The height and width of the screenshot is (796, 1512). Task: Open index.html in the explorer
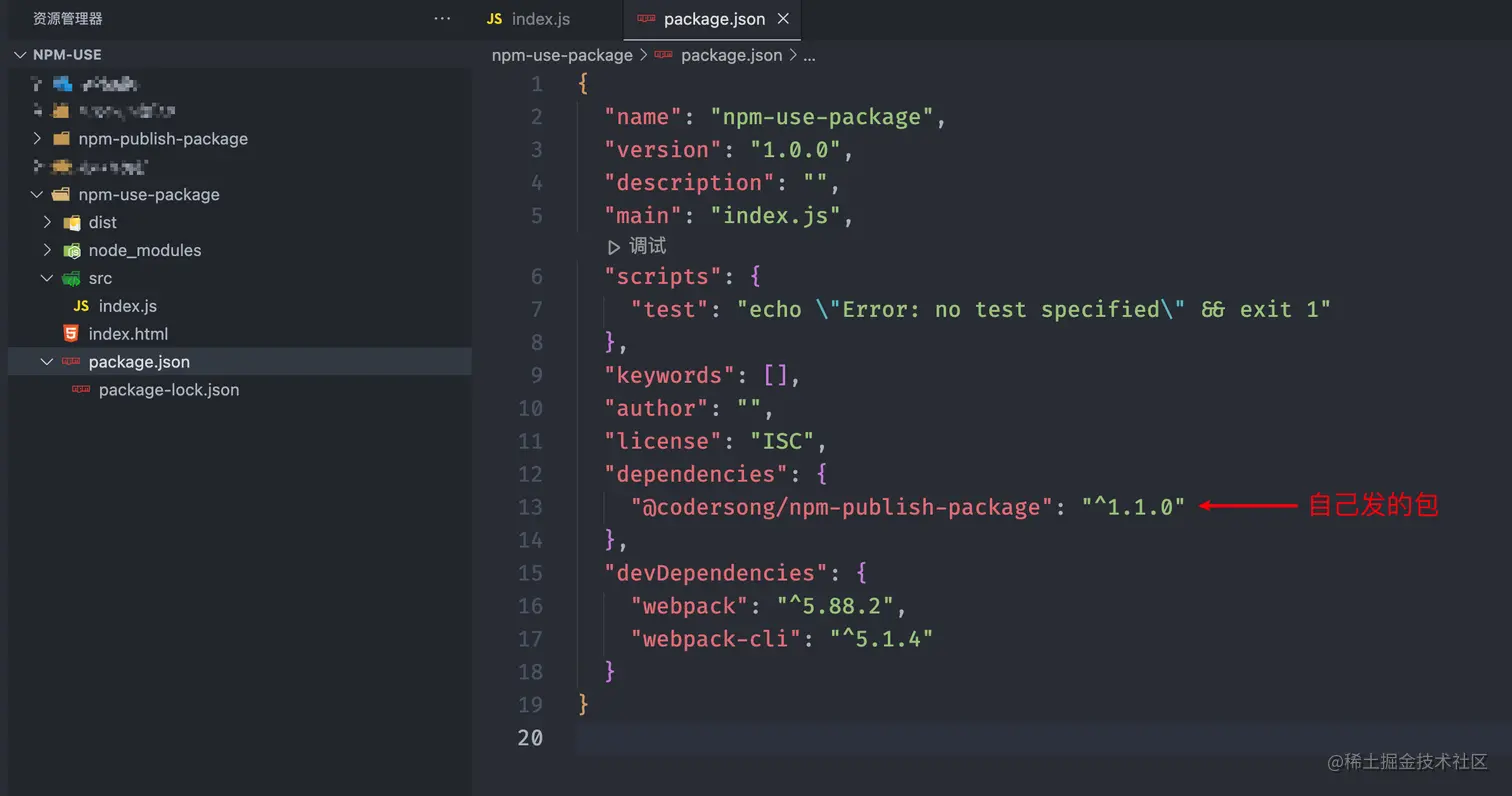click(x=128, y=334)
